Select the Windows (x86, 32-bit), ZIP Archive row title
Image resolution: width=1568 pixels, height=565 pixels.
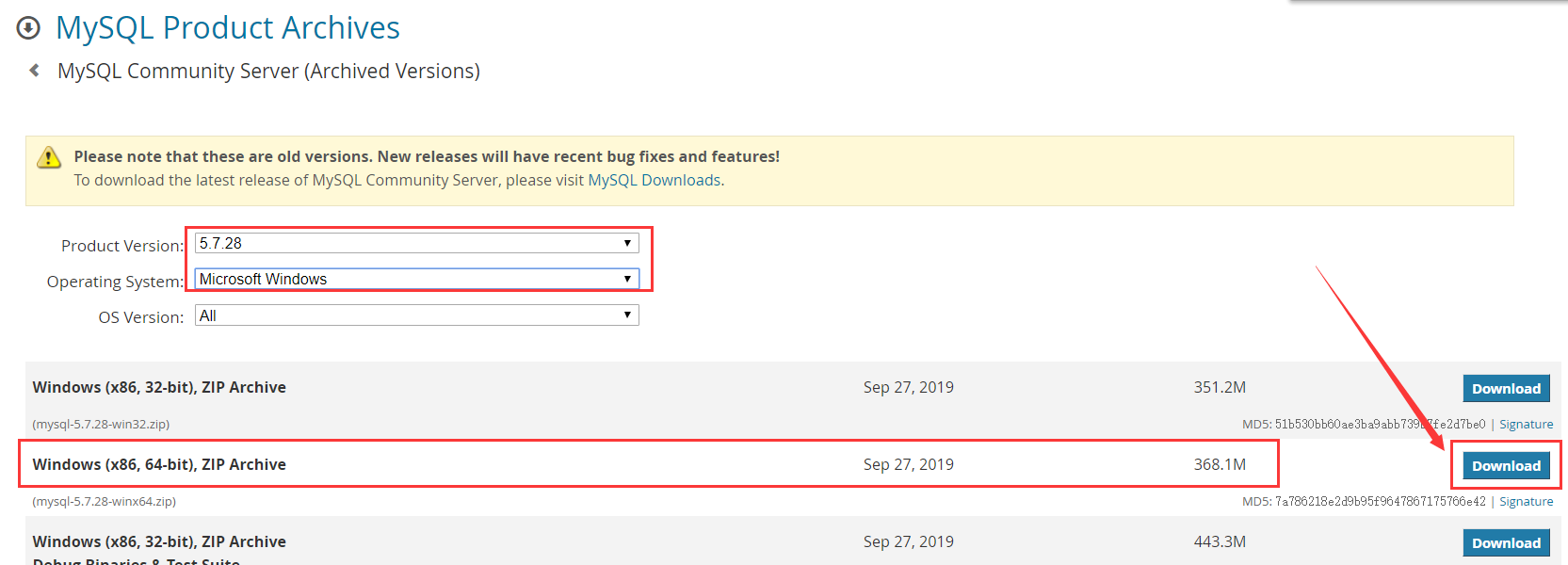point(159,387)
